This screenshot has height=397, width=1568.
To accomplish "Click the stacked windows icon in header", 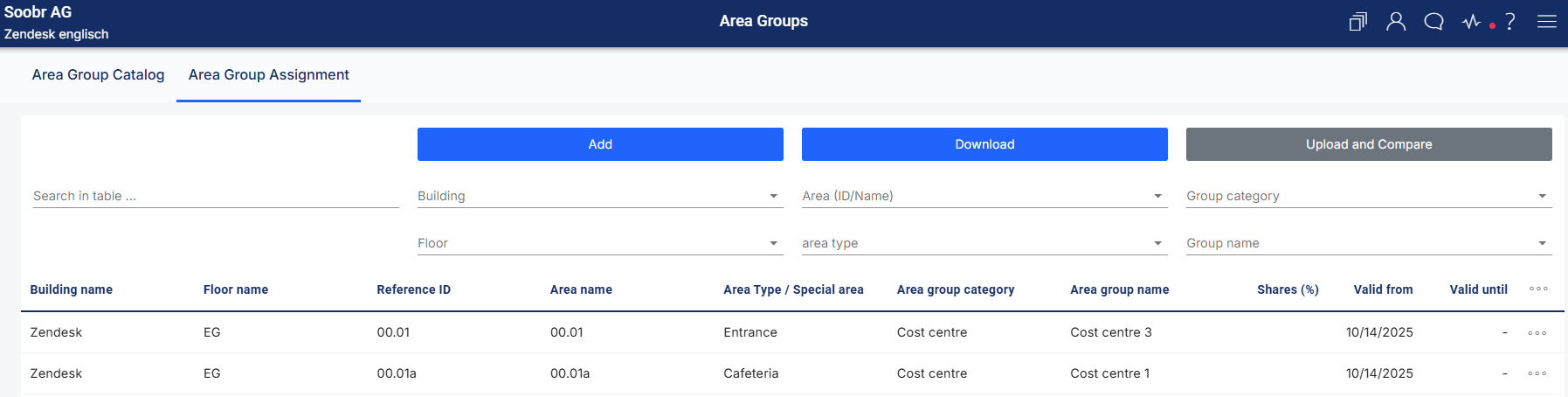I will (1357, 22).
